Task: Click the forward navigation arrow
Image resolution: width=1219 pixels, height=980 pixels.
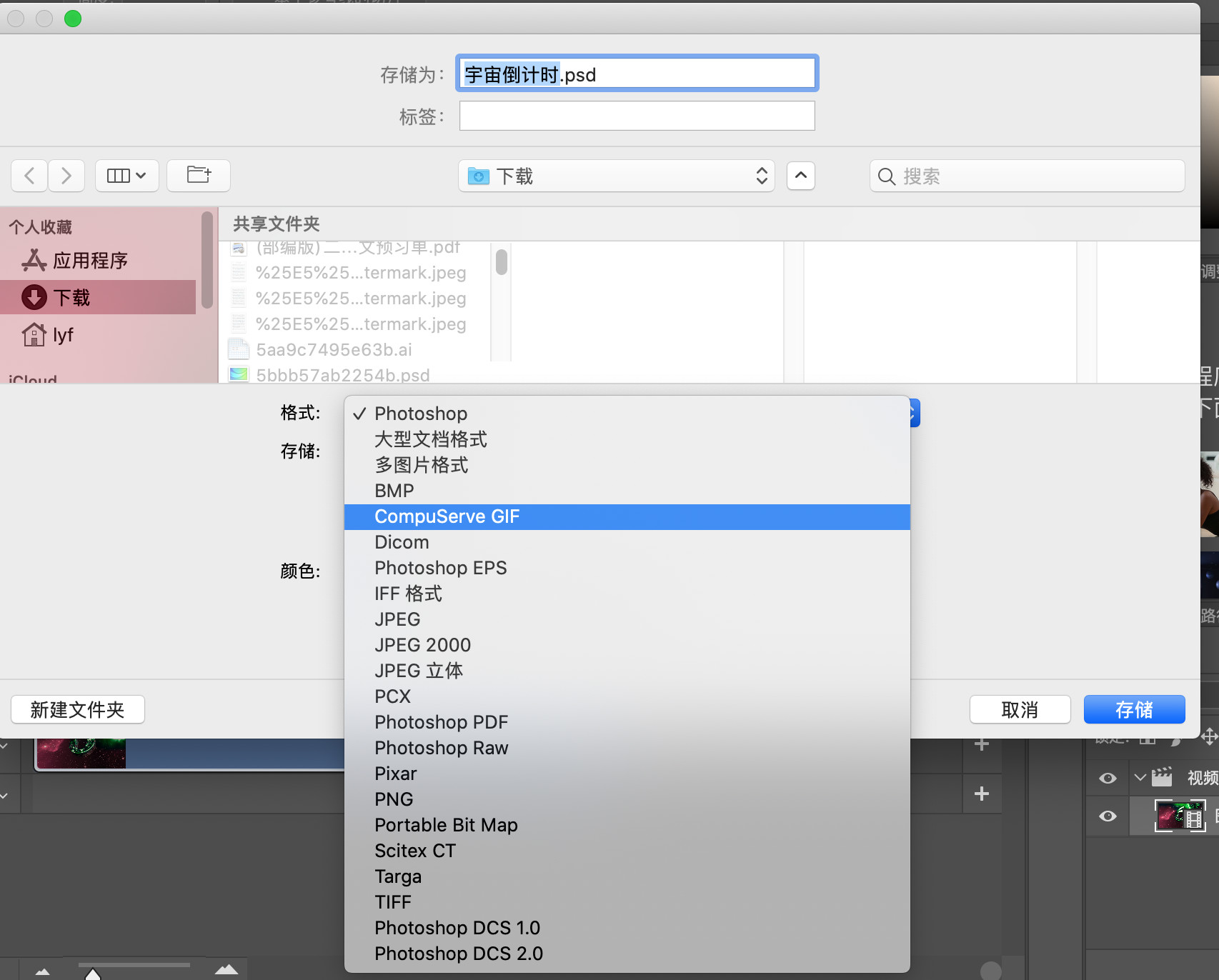Action: click(x=66, y=176)
